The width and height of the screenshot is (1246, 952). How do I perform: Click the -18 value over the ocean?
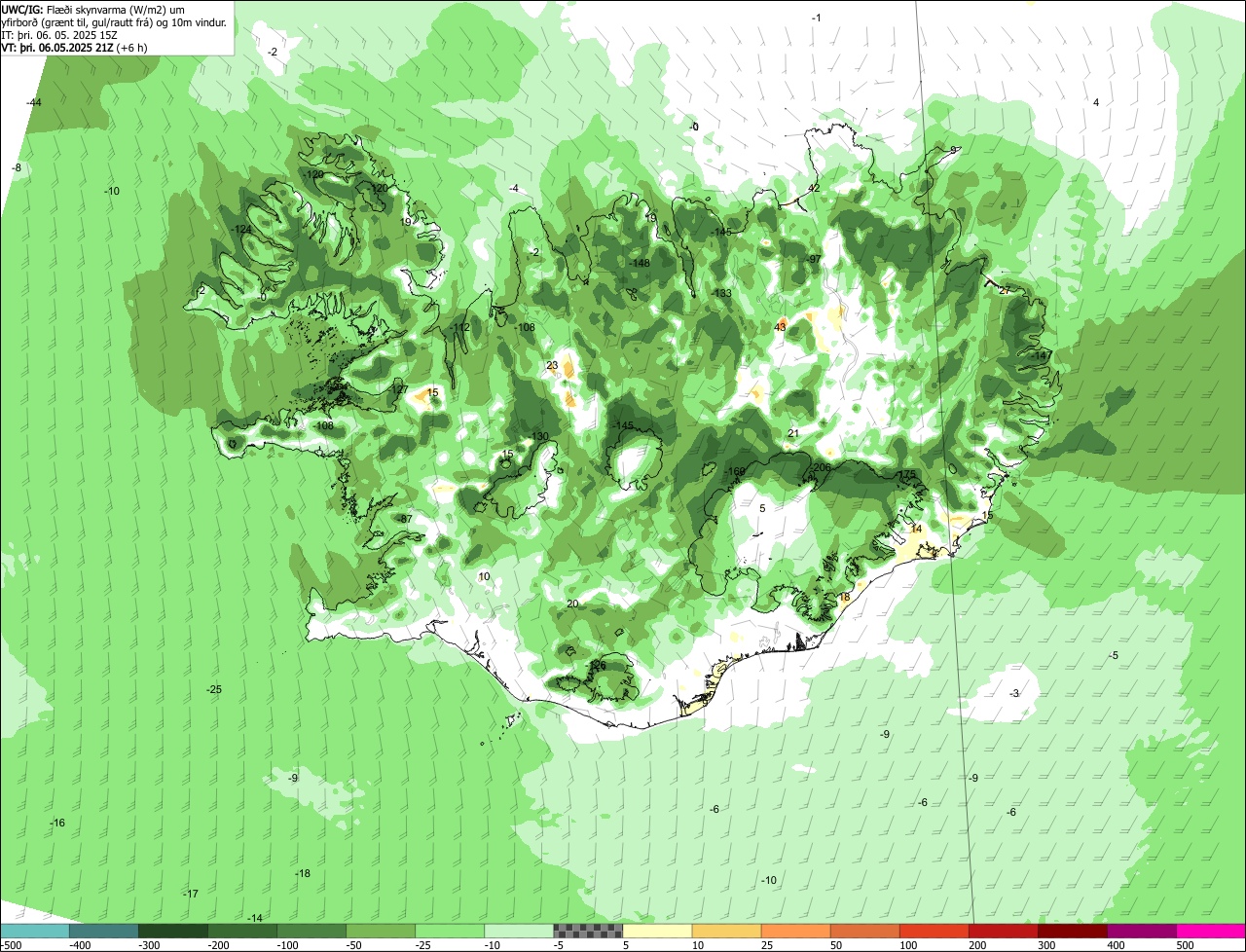tap(303, 873)
